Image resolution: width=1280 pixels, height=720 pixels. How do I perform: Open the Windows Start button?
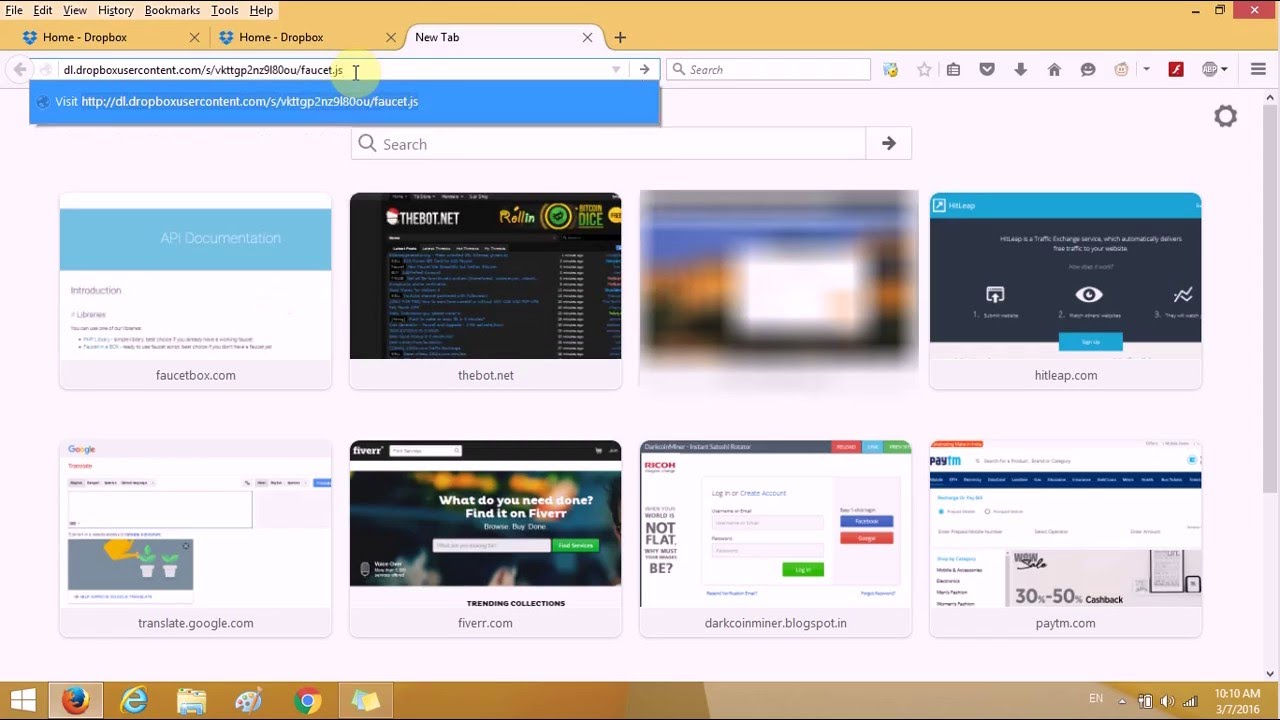[x=23, y=700]
